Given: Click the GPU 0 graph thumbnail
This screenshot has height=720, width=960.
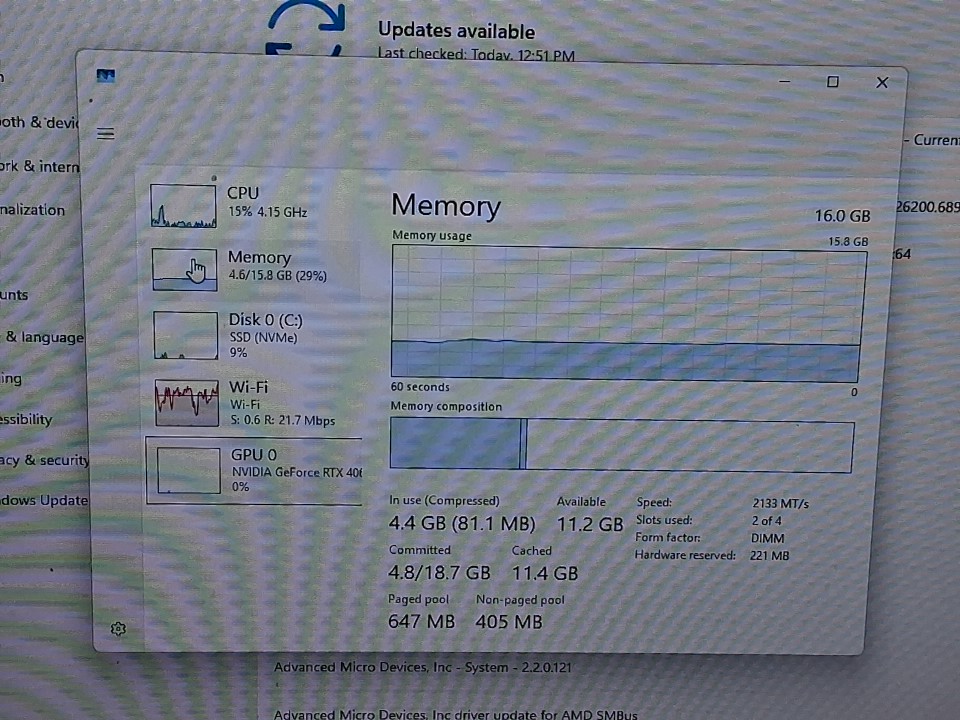Looking at the screenshot, I should pos(188,470).
